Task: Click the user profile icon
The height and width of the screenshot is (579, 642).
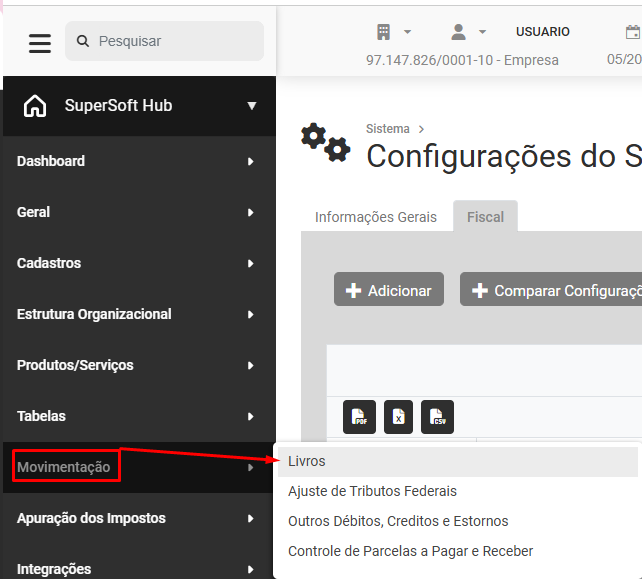Action: pos(459,32)
